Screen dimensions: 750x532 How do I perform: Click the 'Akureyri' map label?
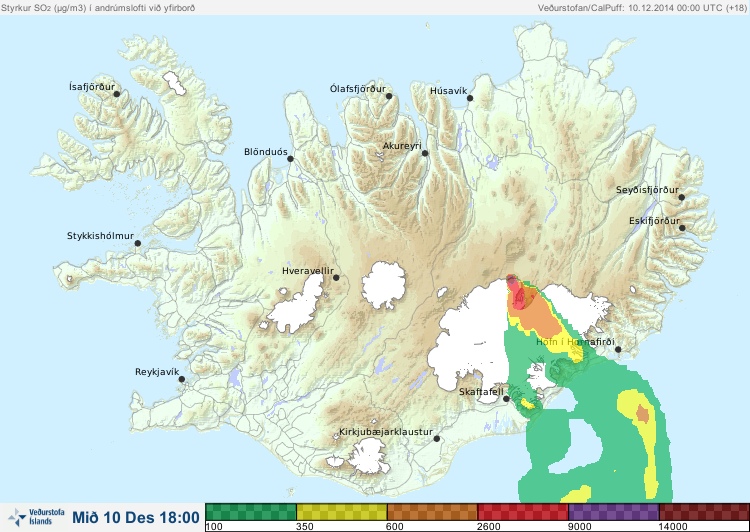402,146
